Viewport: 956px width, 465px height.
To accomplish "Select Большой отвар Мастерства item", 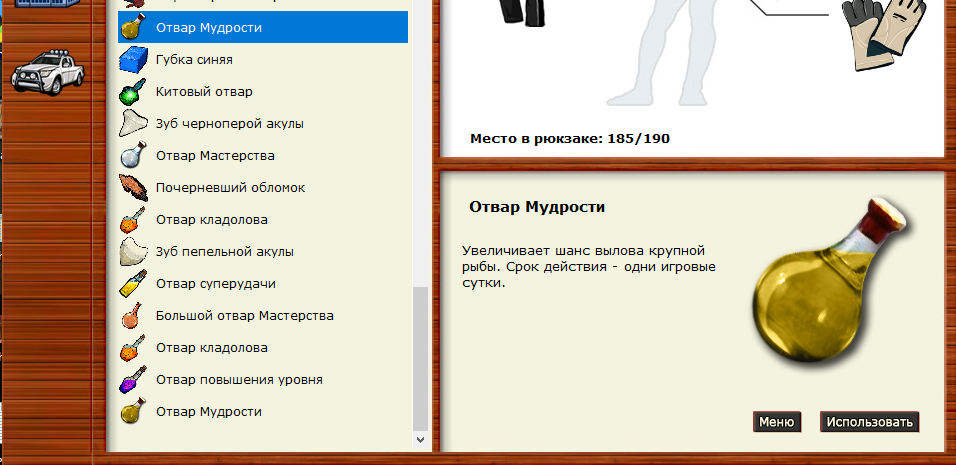I will [x=263, y=316].
